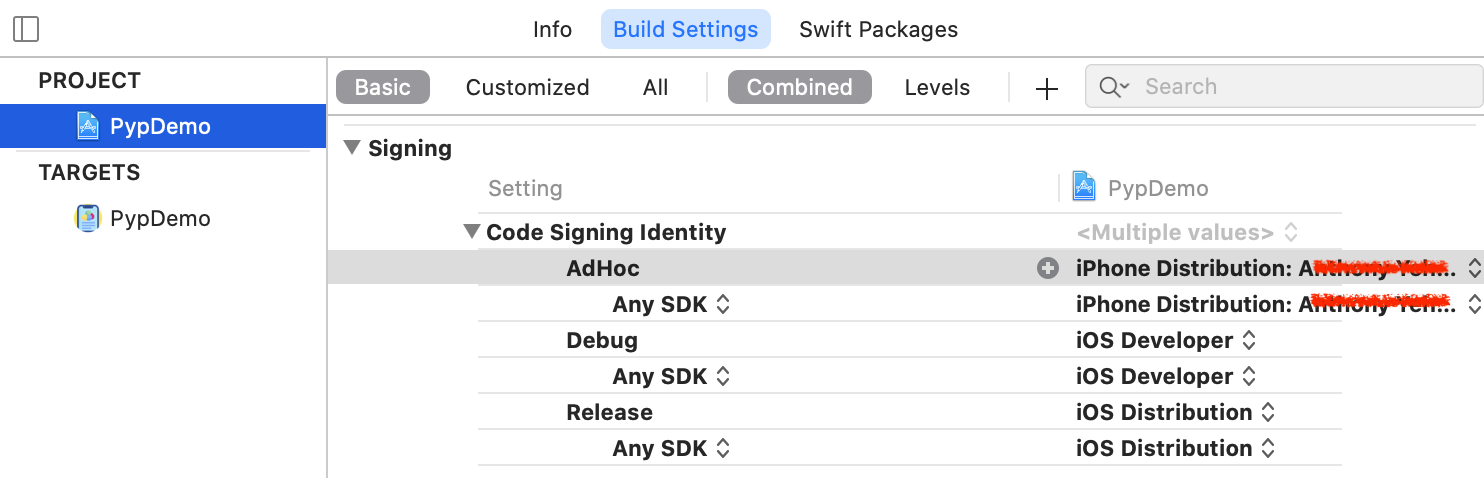Open Debug iOS Developer dropdown
This screenshot has height=478, width=1484.
1165,340
